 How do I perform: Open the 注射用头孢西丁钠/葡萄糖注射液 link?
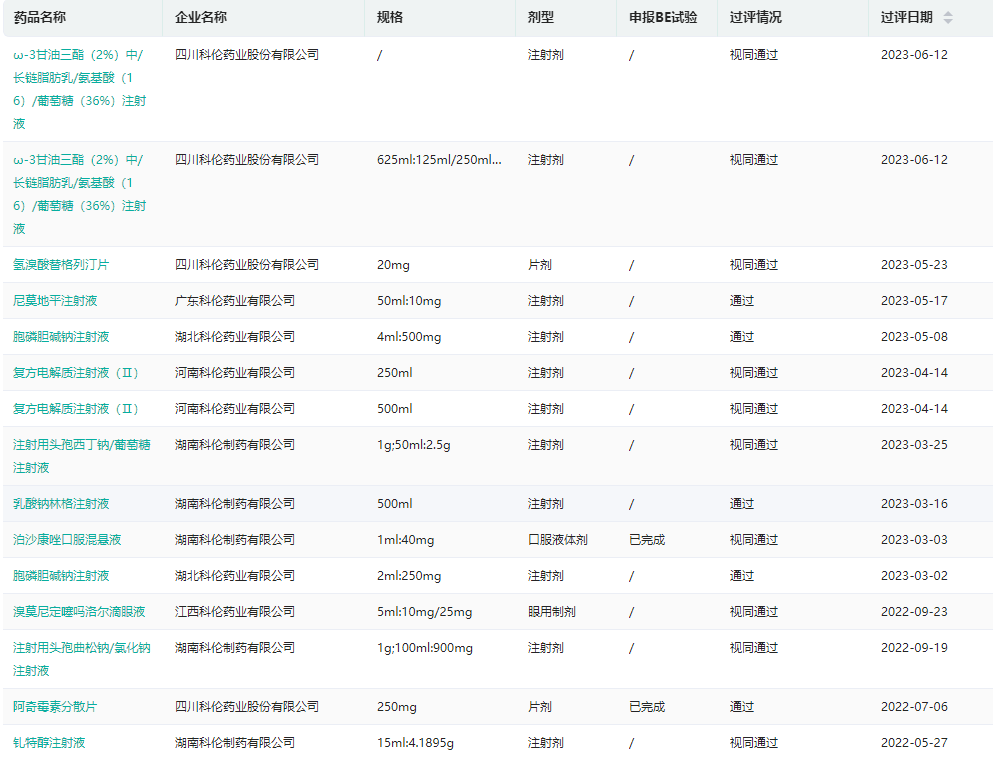(81, 445)
